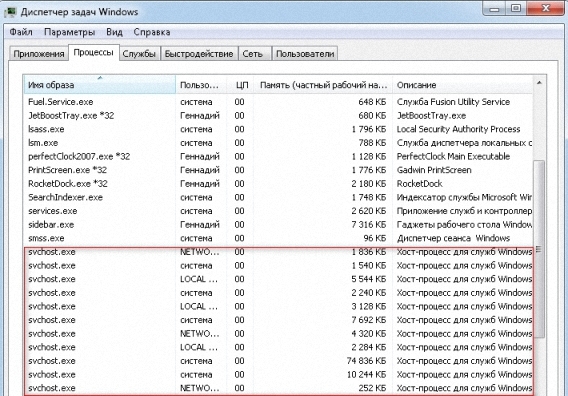Open the Вид menu
The width and height of the screenshot is (568, 396).
[114, 32]
